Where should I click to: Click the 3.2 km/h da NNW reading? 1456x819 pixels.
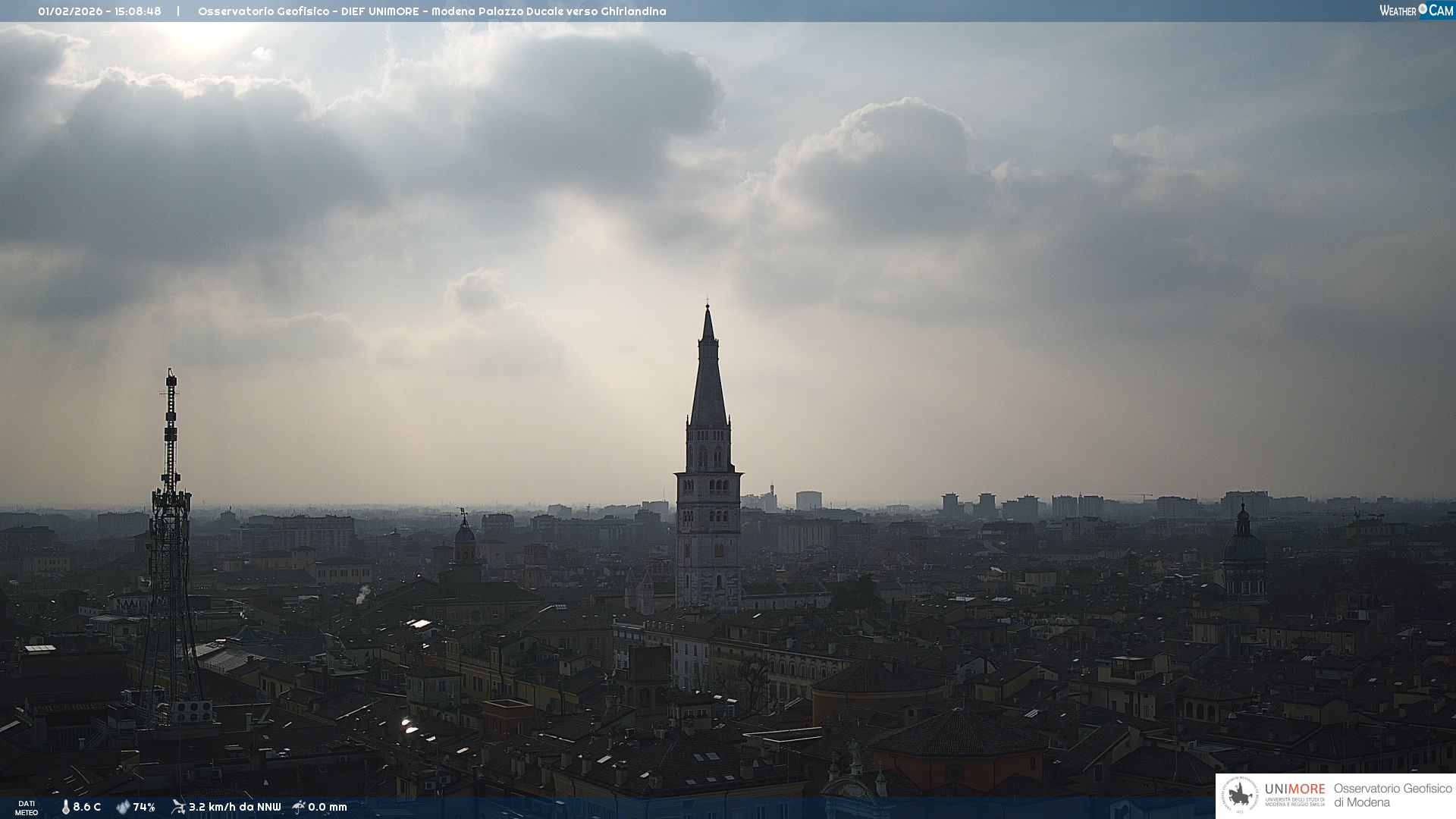[234, 807]
